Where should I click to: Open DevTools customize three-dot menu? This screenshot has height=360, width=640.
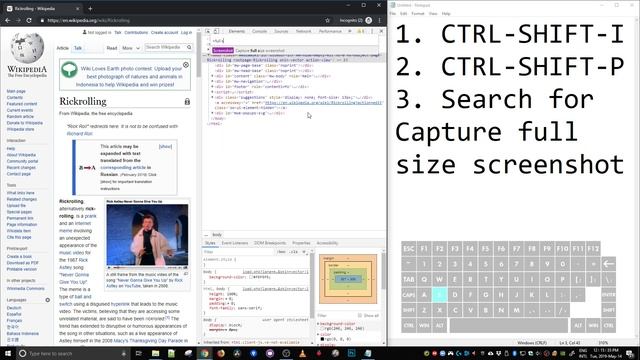[x=372, y=31]
